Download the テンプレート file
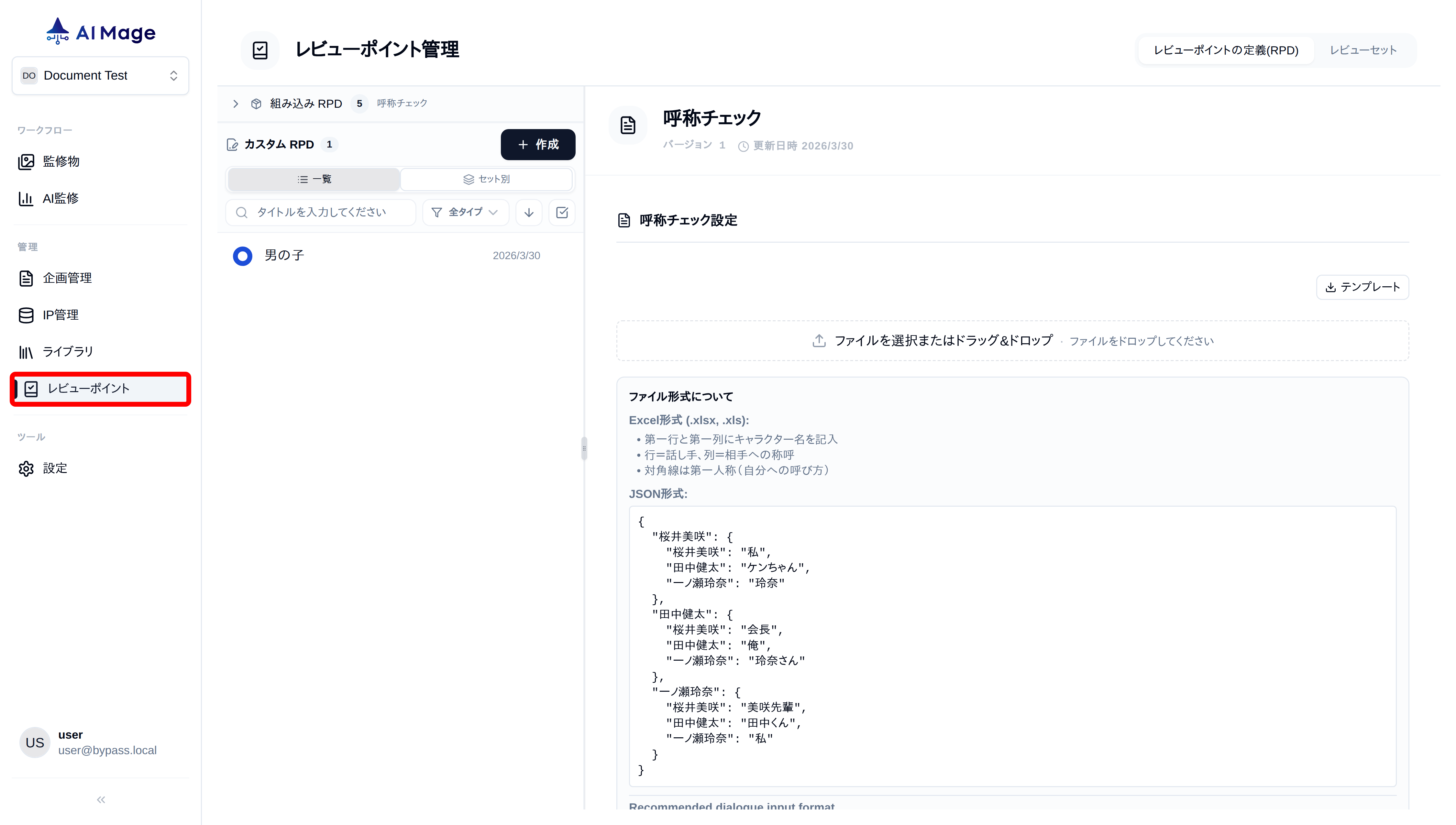 click(1362, 287)
